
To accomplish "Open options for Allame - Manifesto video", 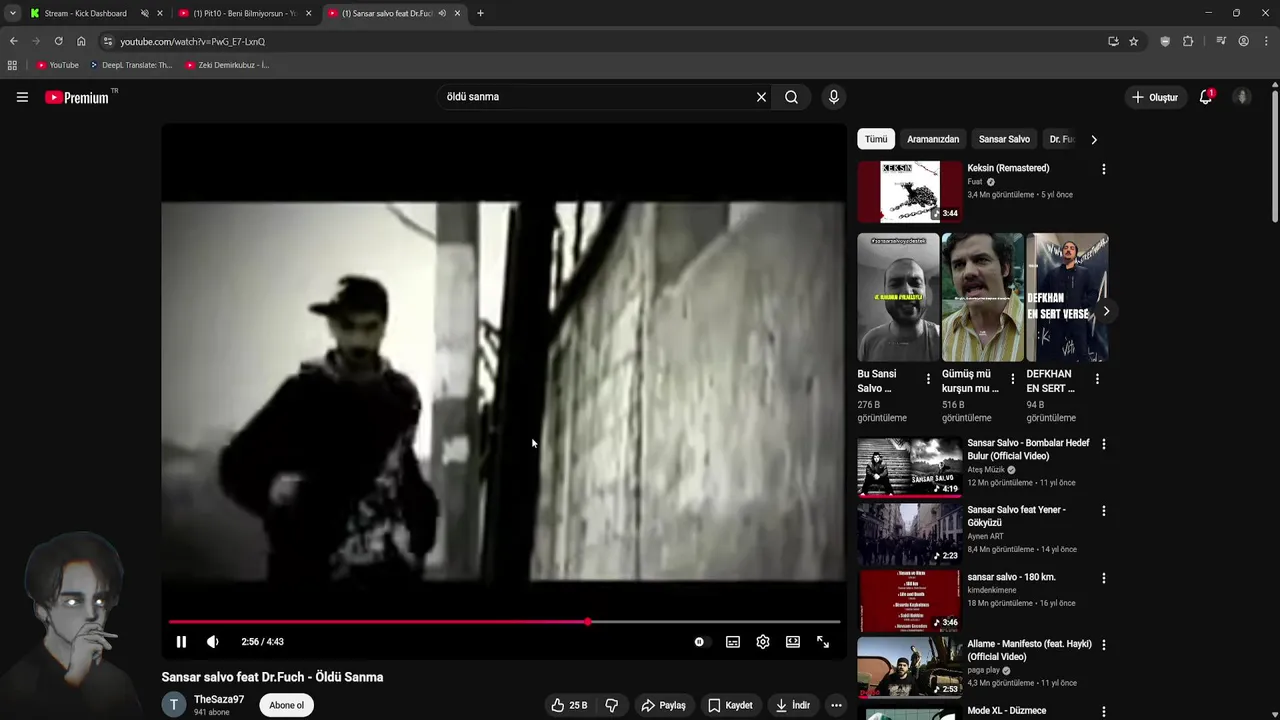I will pos(1104,645).
